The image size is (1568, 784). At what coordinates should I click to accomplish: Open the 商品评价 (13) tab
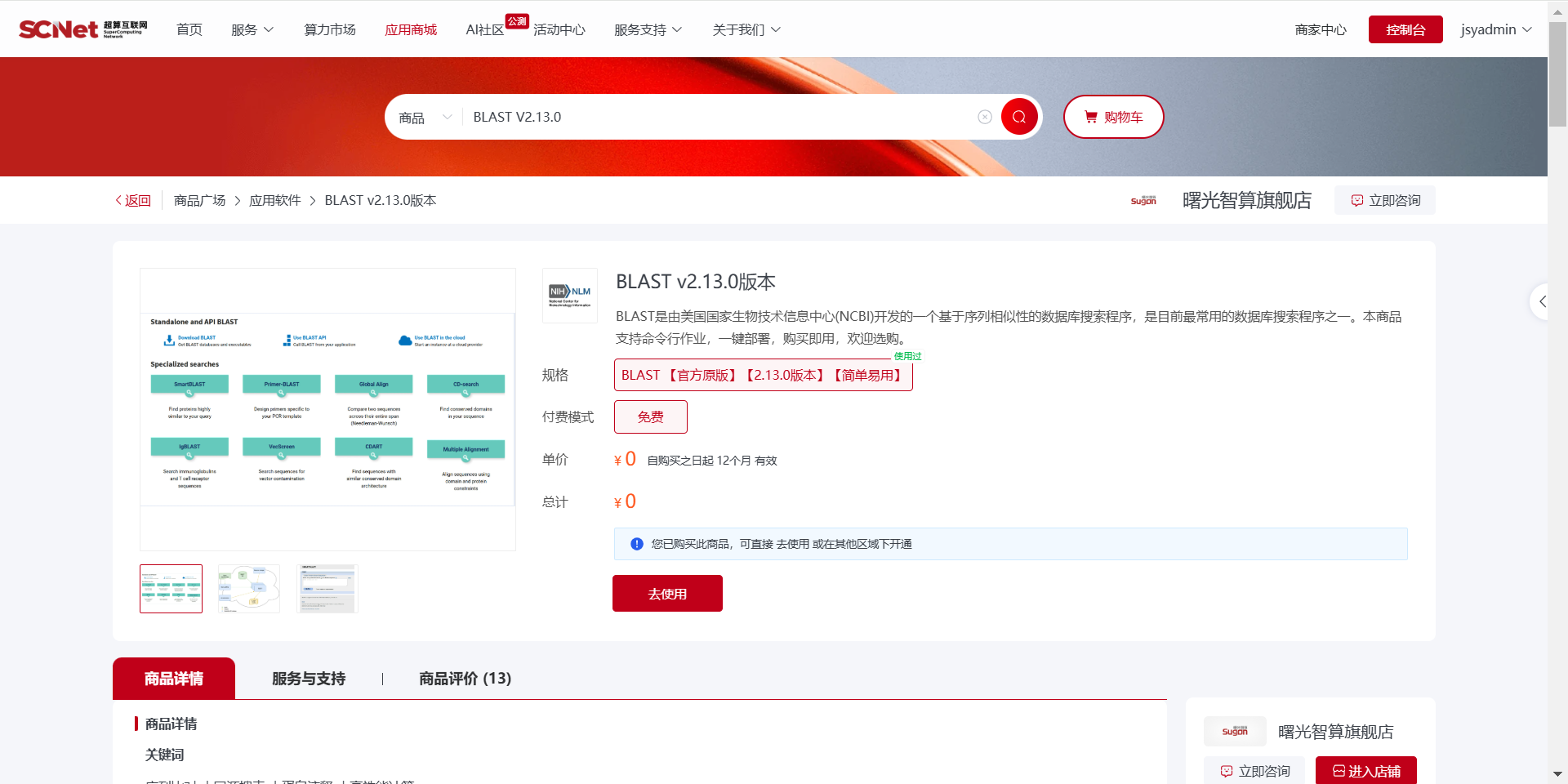coord(465,679)
